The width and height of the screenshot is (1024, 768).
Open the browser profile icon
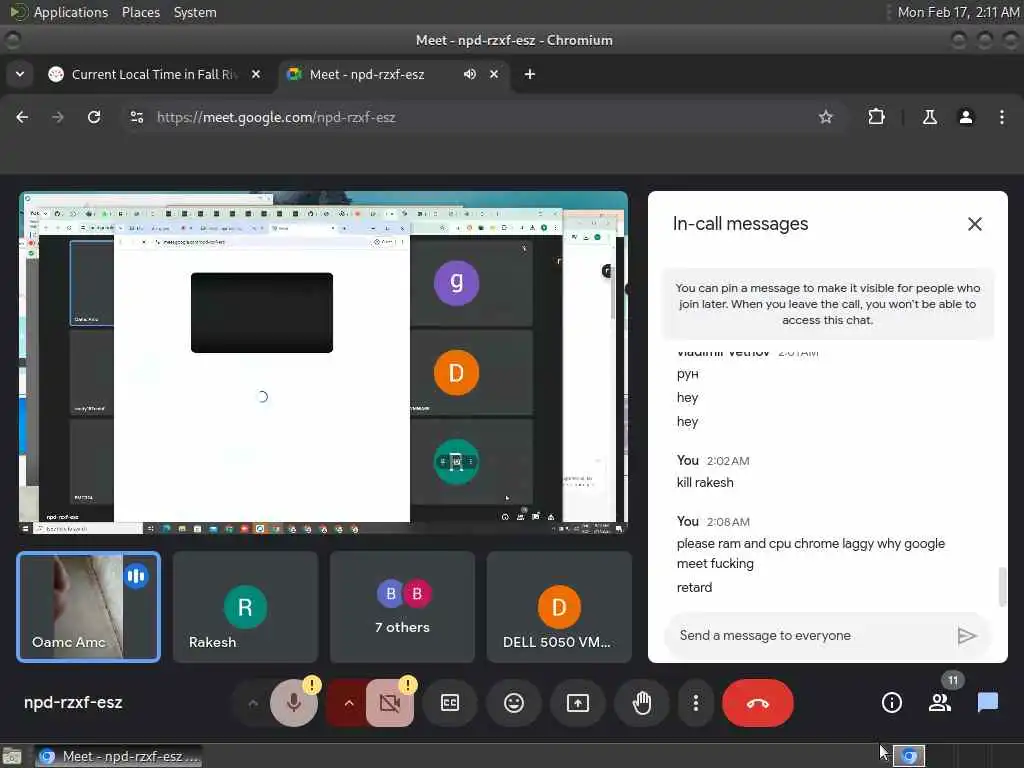coord(966,118)
